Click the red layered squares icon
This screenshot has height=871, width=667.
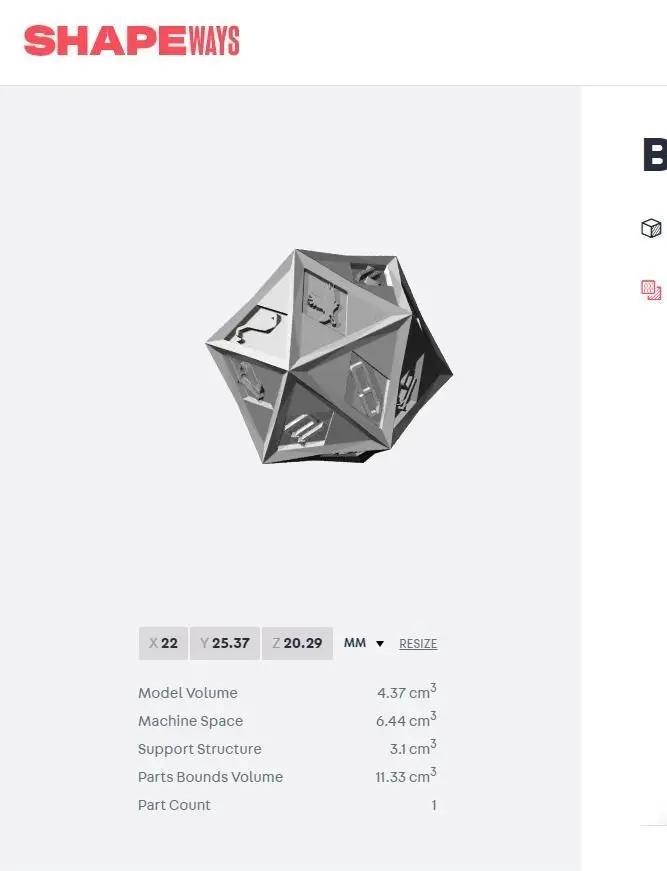point(651,290)
